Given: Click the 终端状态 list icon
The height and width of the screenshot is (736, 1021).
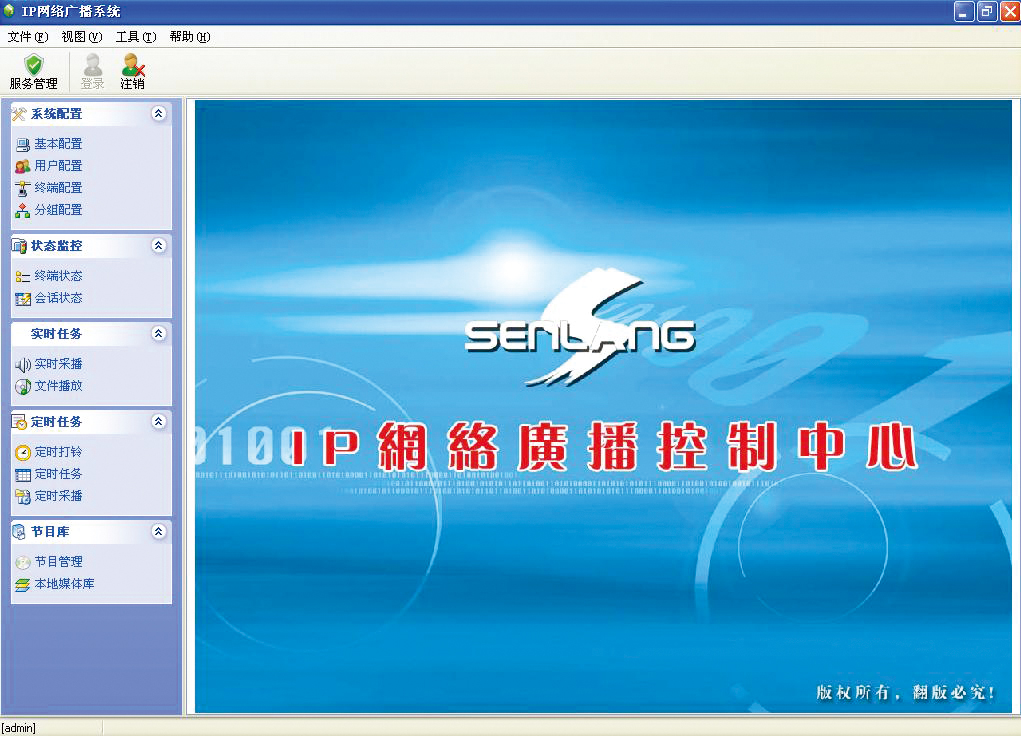Looking at the screenshot, I should (23, 277).
